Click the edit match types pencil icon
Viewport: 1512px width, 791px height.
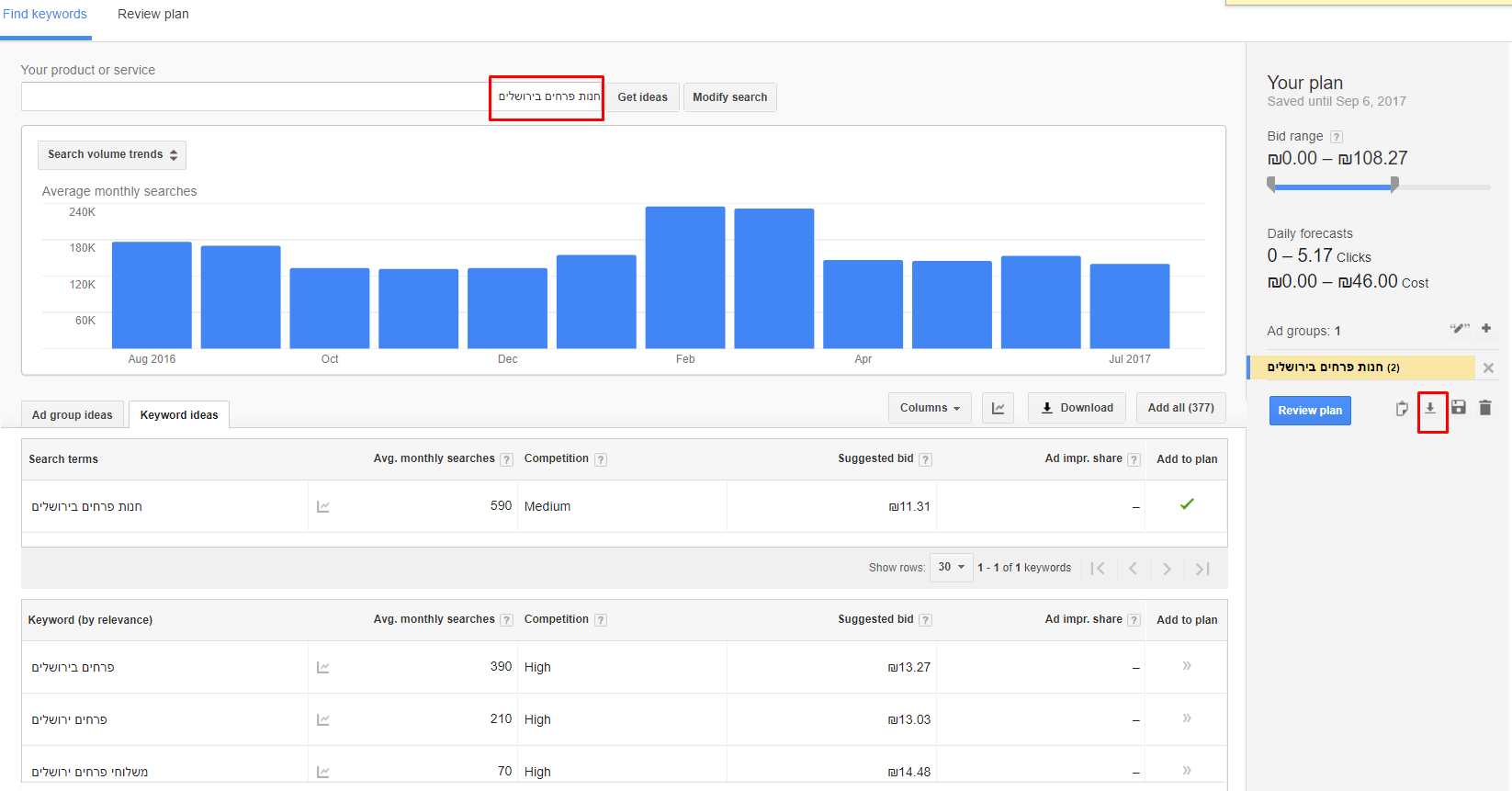pyautogui.click(x=1459, y=328)
